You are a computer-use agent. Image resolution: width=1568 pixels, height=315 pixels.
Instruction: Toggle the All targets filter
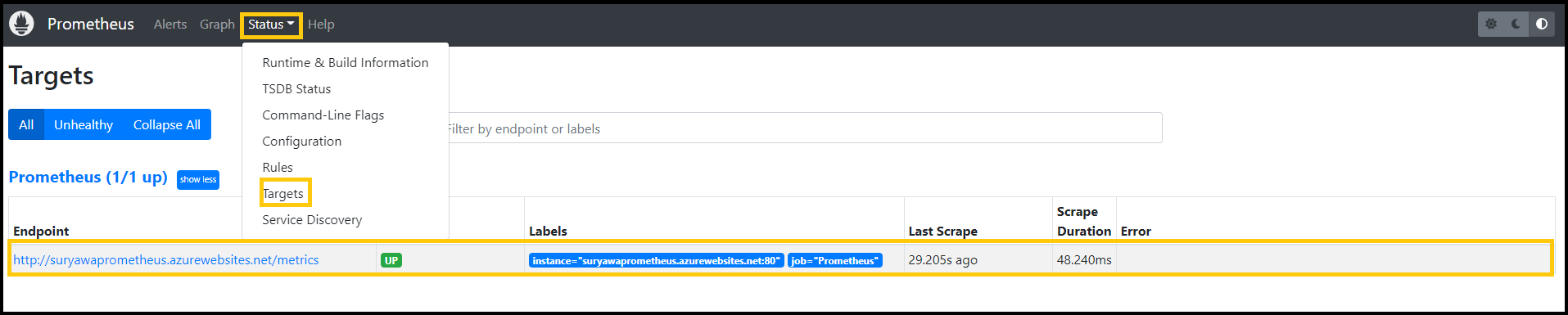(26, 124)
